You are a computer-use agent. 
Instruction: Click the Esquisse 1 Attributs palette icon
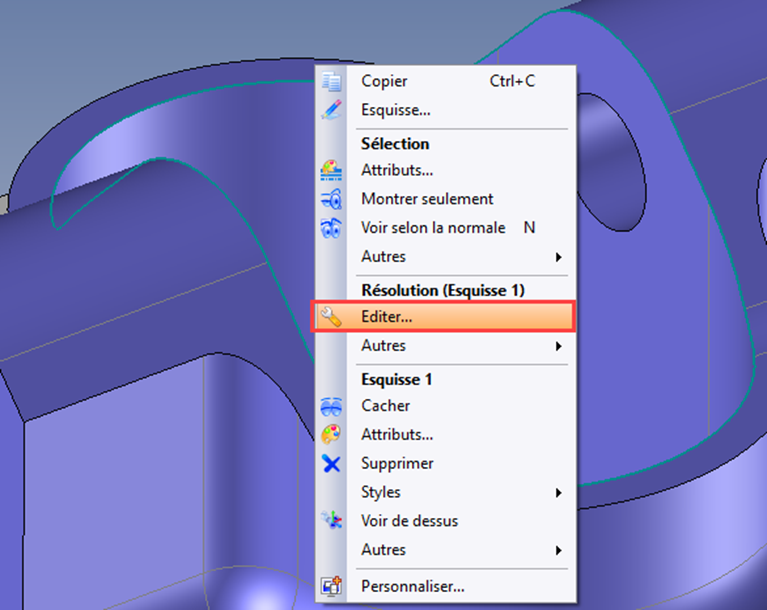click(331, 434)
